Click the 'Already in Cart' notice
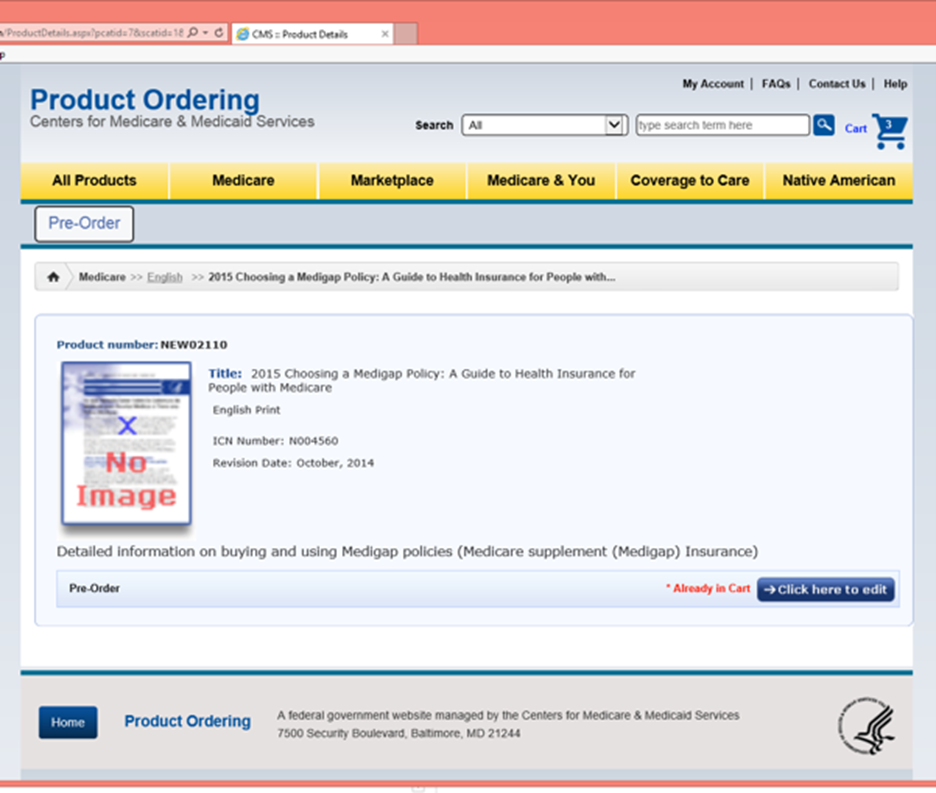This screenshot has width=936, height=793. [708, 588]
